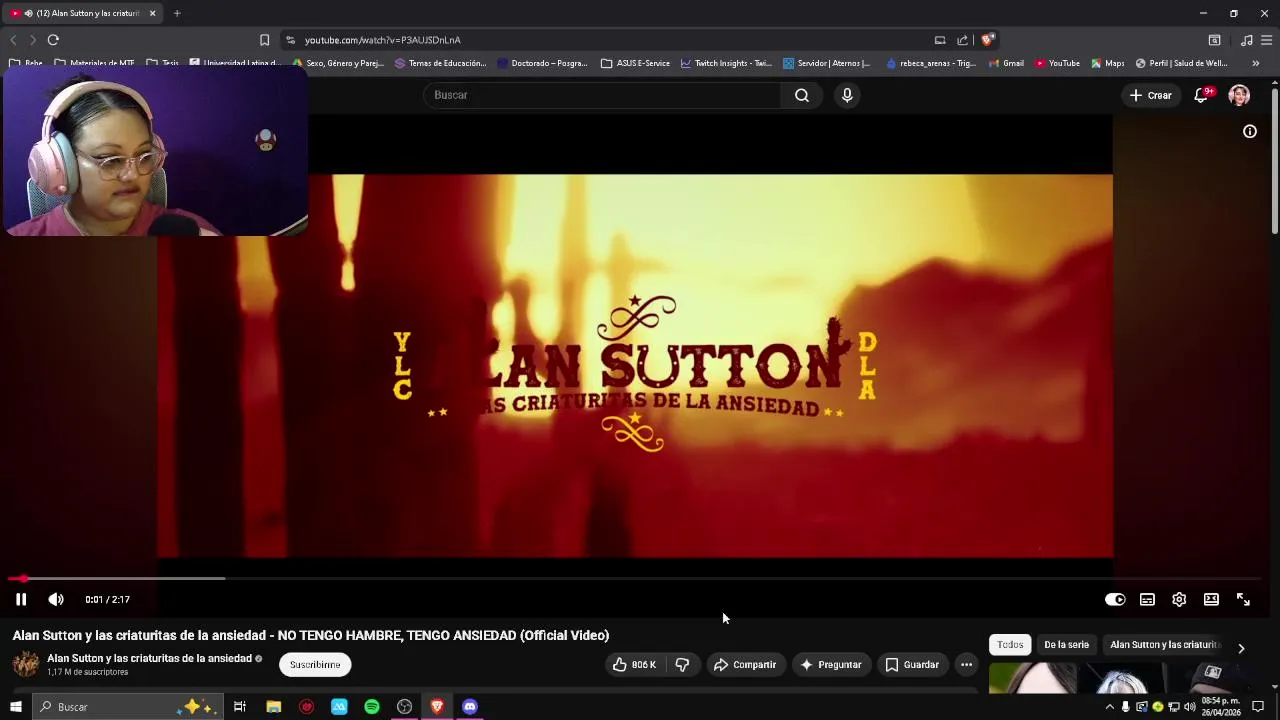Click the Compartir button
Viewport: 1280px width, 720px height.
click(744, 664)
